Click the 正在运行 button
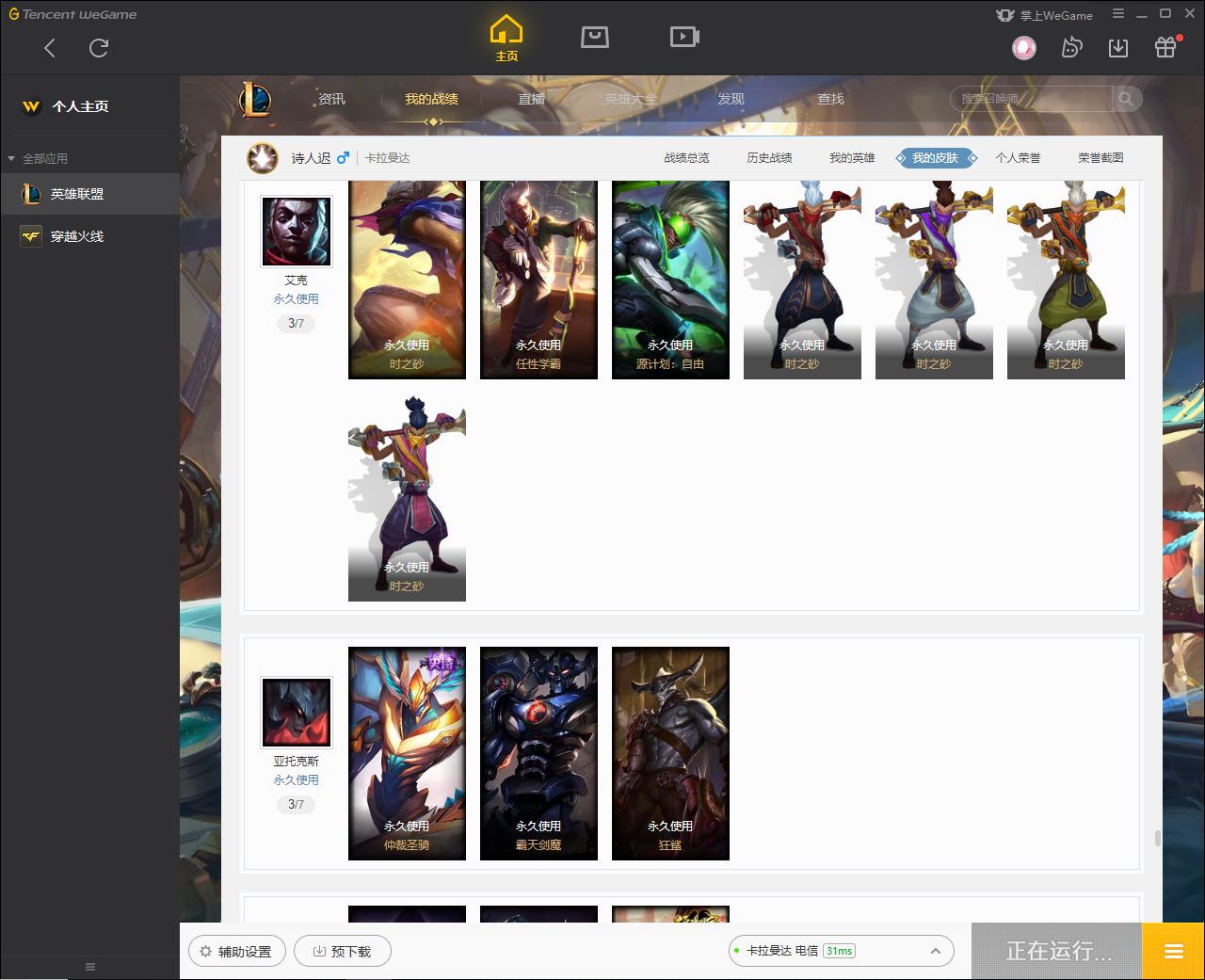Image resolution: width=1205 pixels, height=980 pixels. pos(1057,951)
